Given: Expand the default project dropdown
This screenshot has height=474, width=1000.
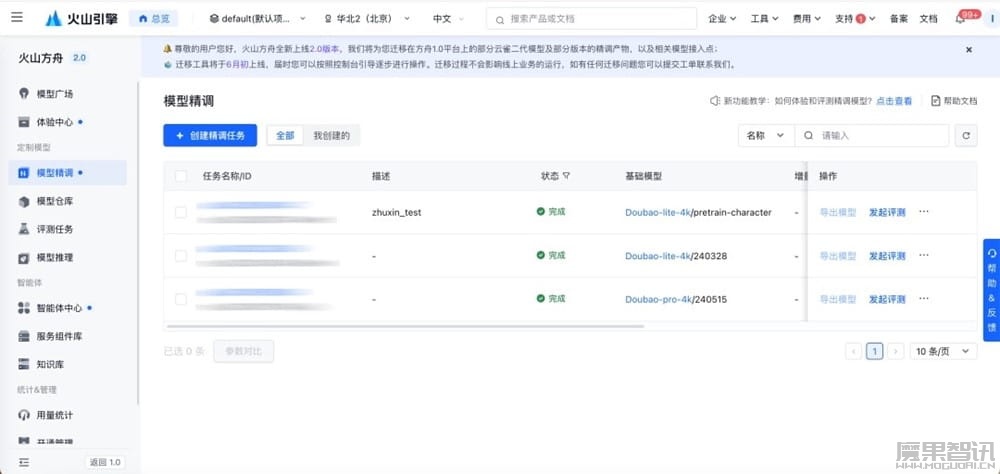Looking at the screenshot, I should coord(258,19).
